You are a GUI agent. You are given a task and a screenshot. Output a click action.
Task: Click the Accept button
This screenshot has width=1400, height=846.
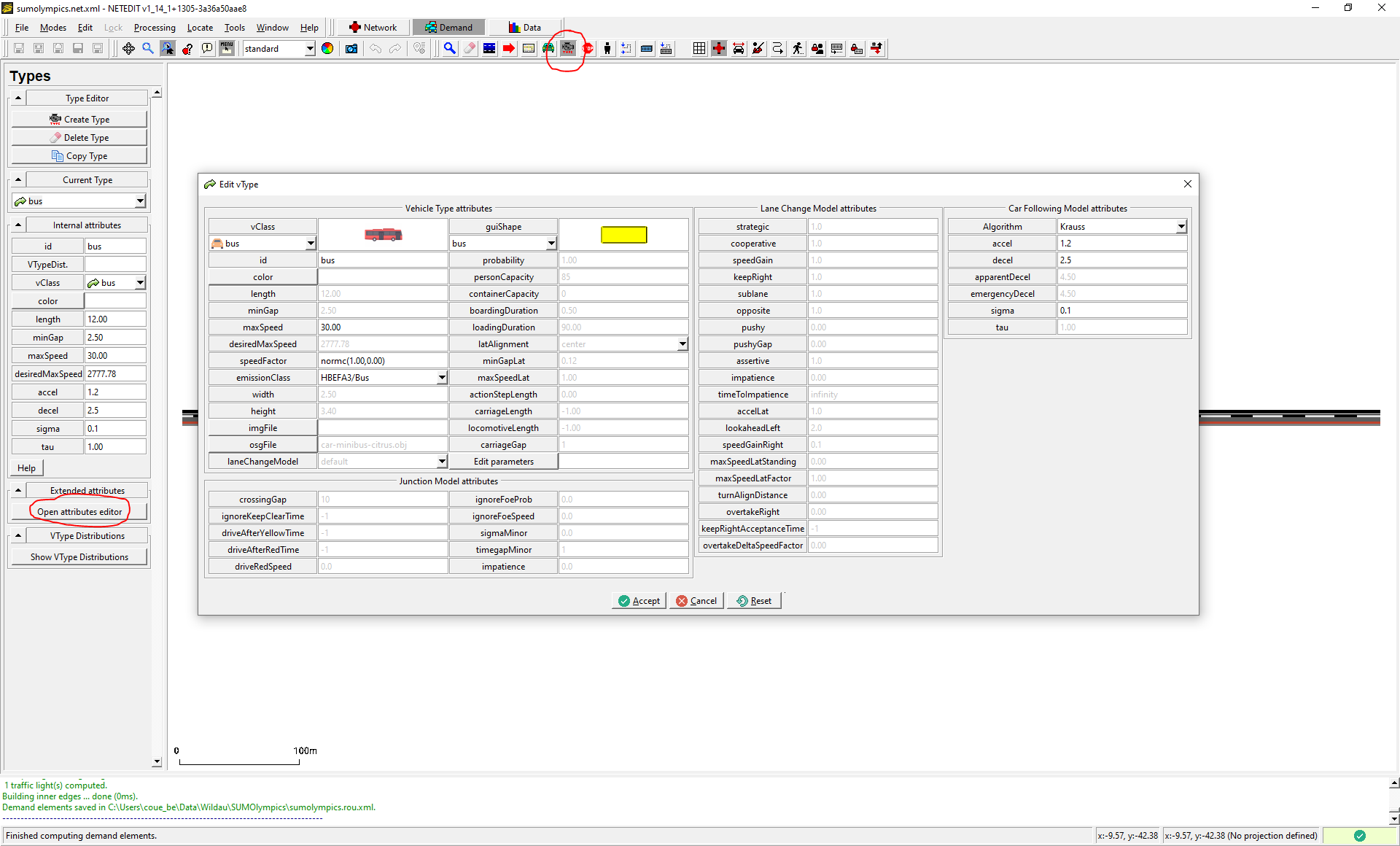point(639,601)
